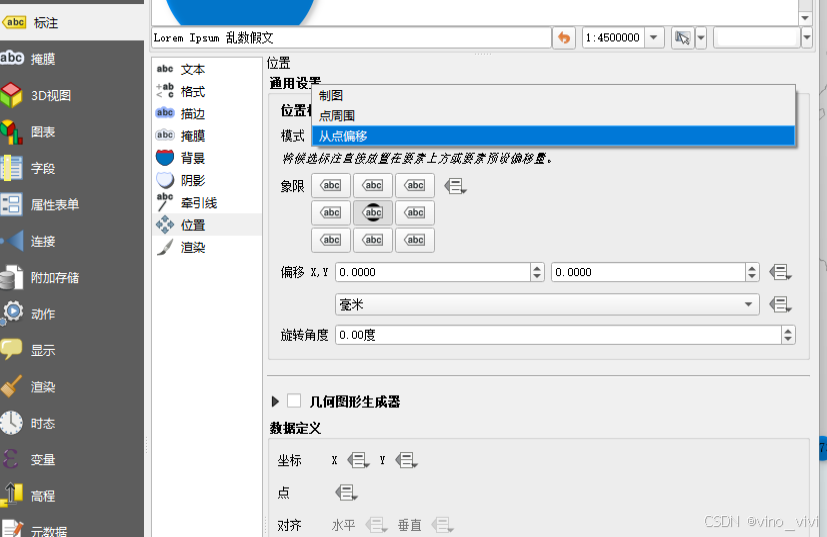Select middle-right quadrant button
The height and width of the screenshot is (537, 827).
(x=415, y=213)
